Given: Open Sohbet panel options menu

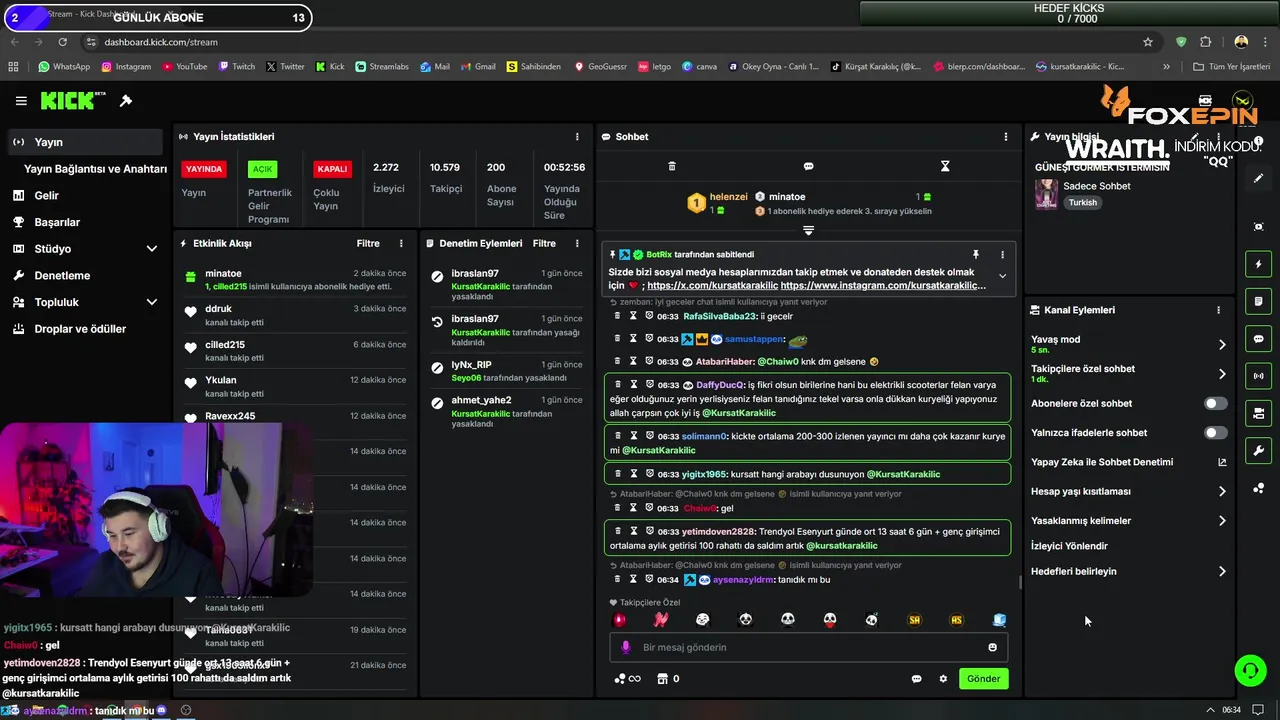Looking at the screenshot, I should coord(1006,136).
